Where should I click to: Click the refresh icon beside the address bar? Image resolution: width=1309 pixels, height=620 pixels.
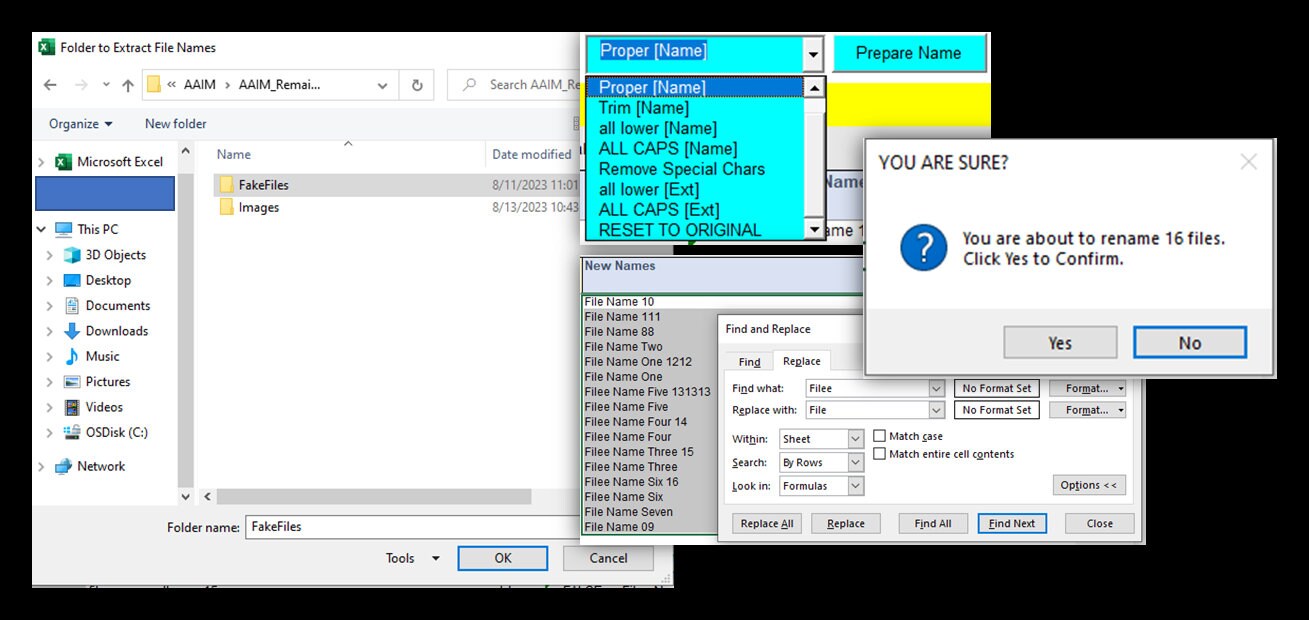click(418, 84)
